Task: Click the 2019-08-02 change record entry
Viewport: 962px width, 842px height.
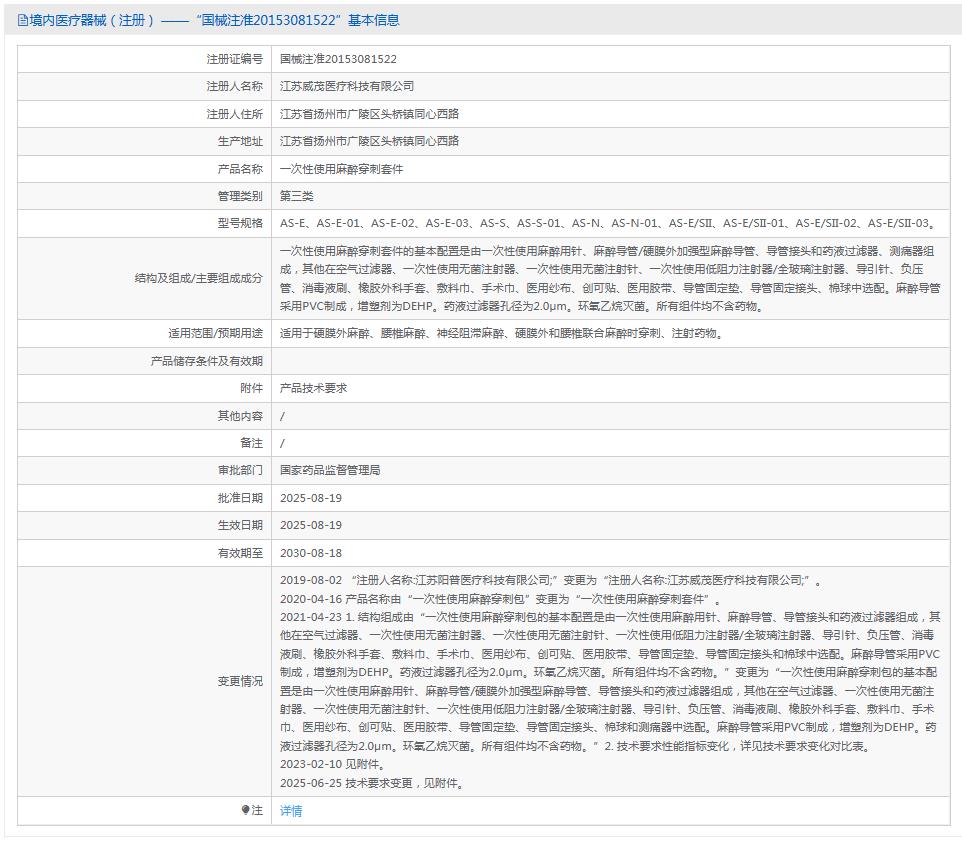Action: [x=550, y=580]
